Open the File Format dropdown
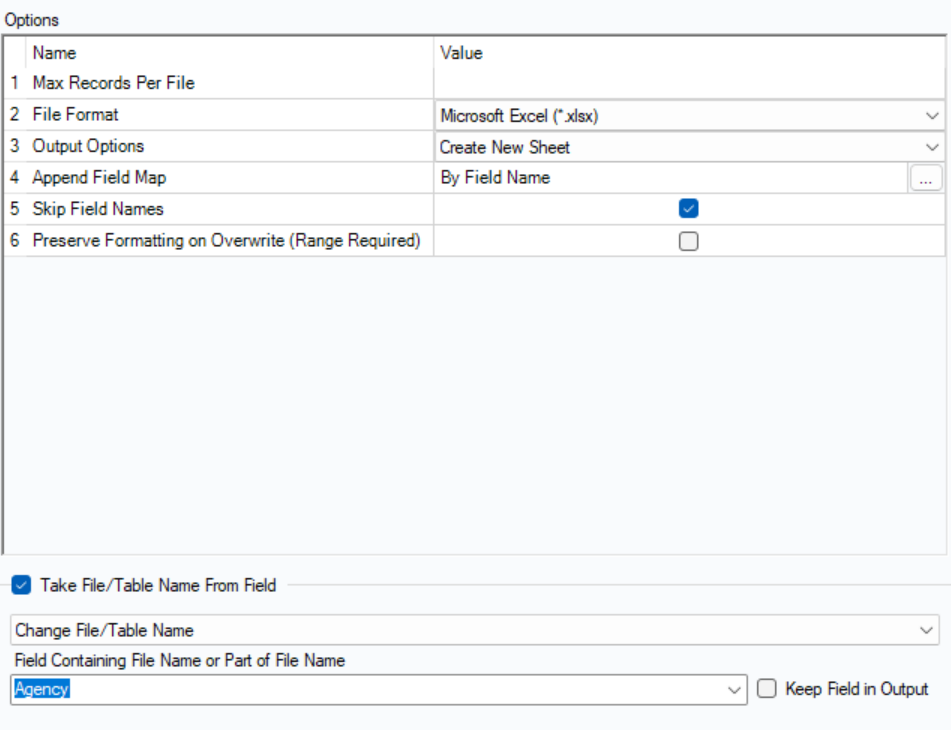951x730 pixels. (x=932, y=116)
